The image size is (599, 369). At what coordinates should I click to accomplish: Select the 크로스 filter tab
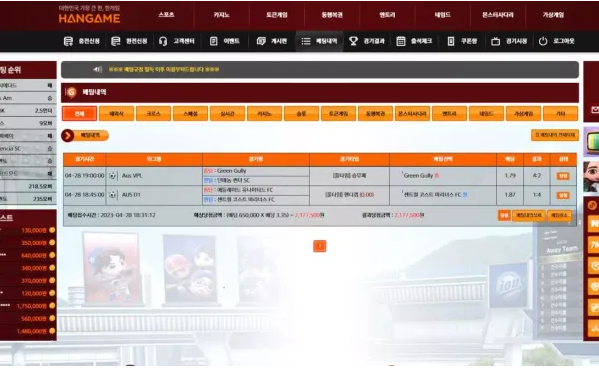[x=153, y=114]
